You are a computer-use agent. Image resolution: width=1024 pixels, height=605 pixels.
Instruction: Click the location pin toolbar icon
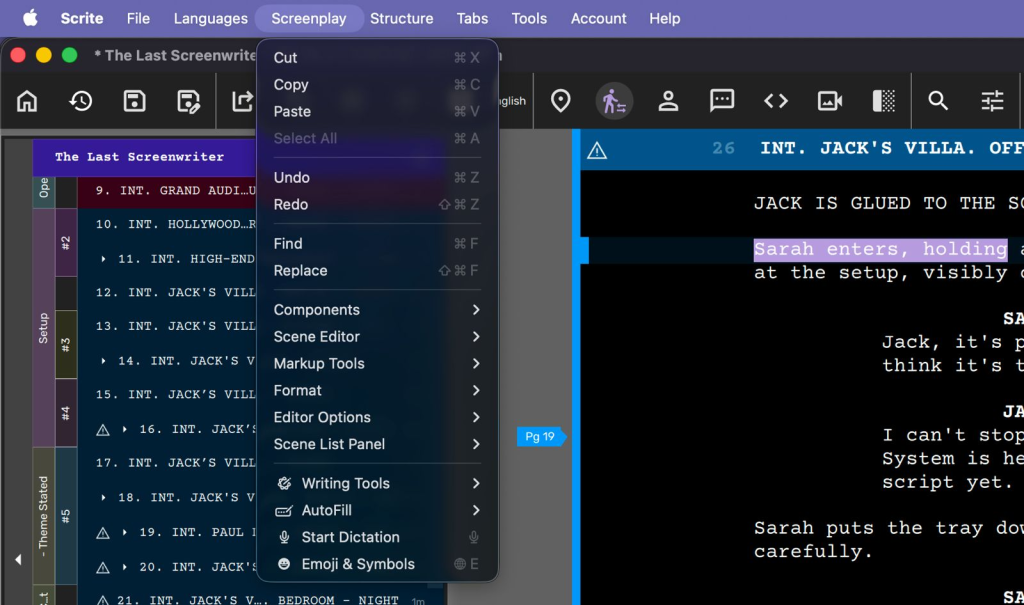pyautogui.click(x=560, y=101)
